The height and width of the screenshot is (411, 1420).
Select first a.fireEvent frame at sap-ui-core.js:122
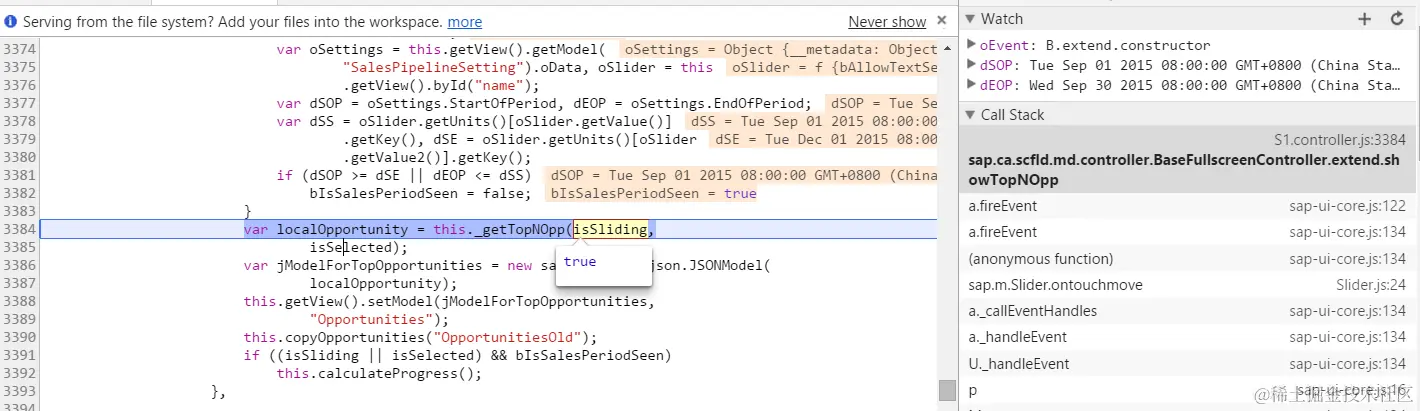point(1189,206)
